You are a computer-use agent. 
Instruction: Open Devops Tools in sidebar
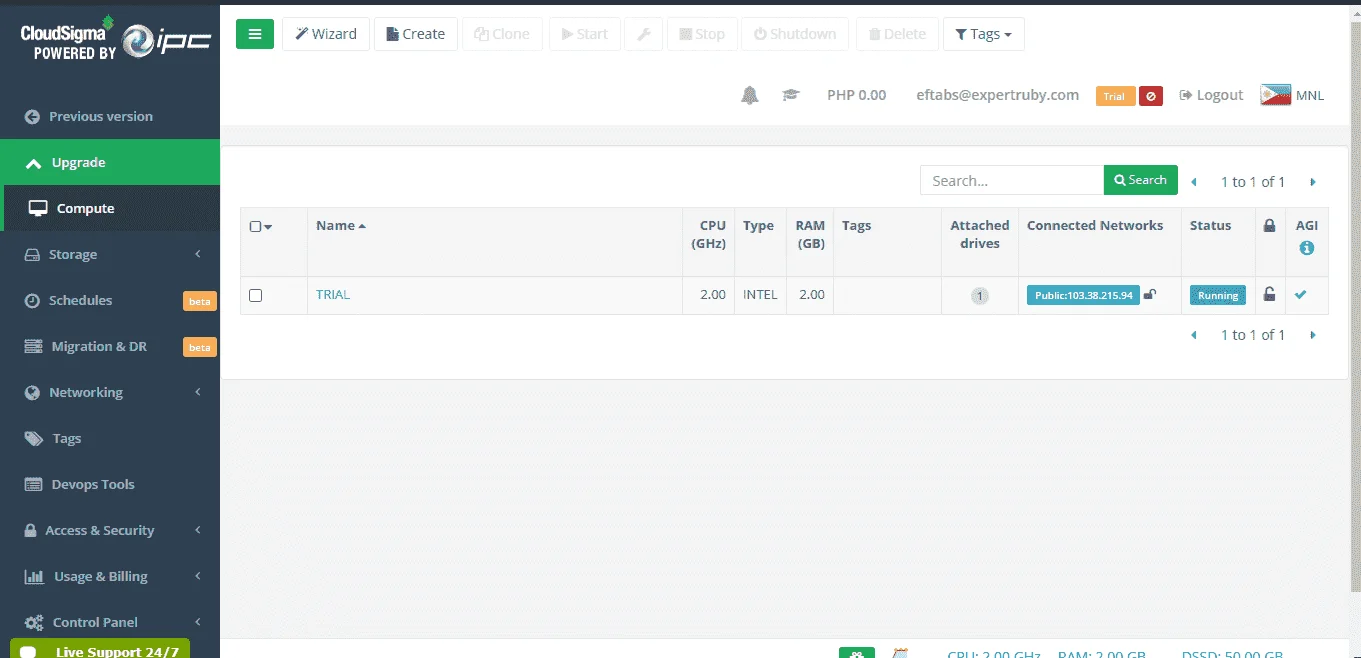pos(110,484)
